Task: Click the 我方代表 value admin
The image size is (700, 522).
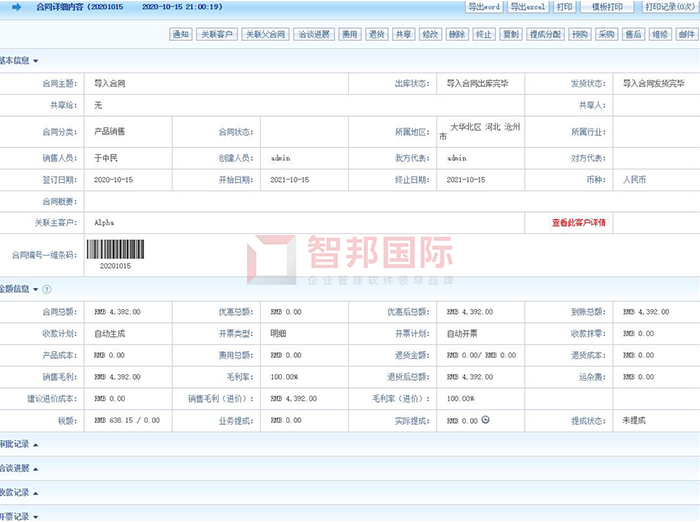Action: [x=456, y=158]
